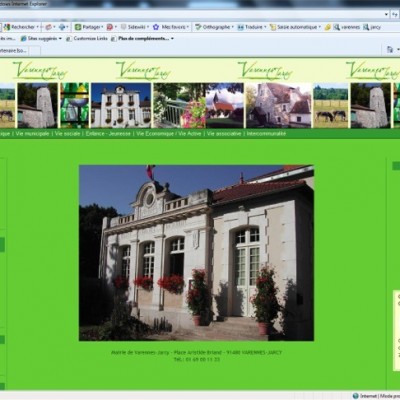Viewport: 400px width, 400px height.
Task: Click the old stone house banner thumbnail
Action: tap(279, 105)
